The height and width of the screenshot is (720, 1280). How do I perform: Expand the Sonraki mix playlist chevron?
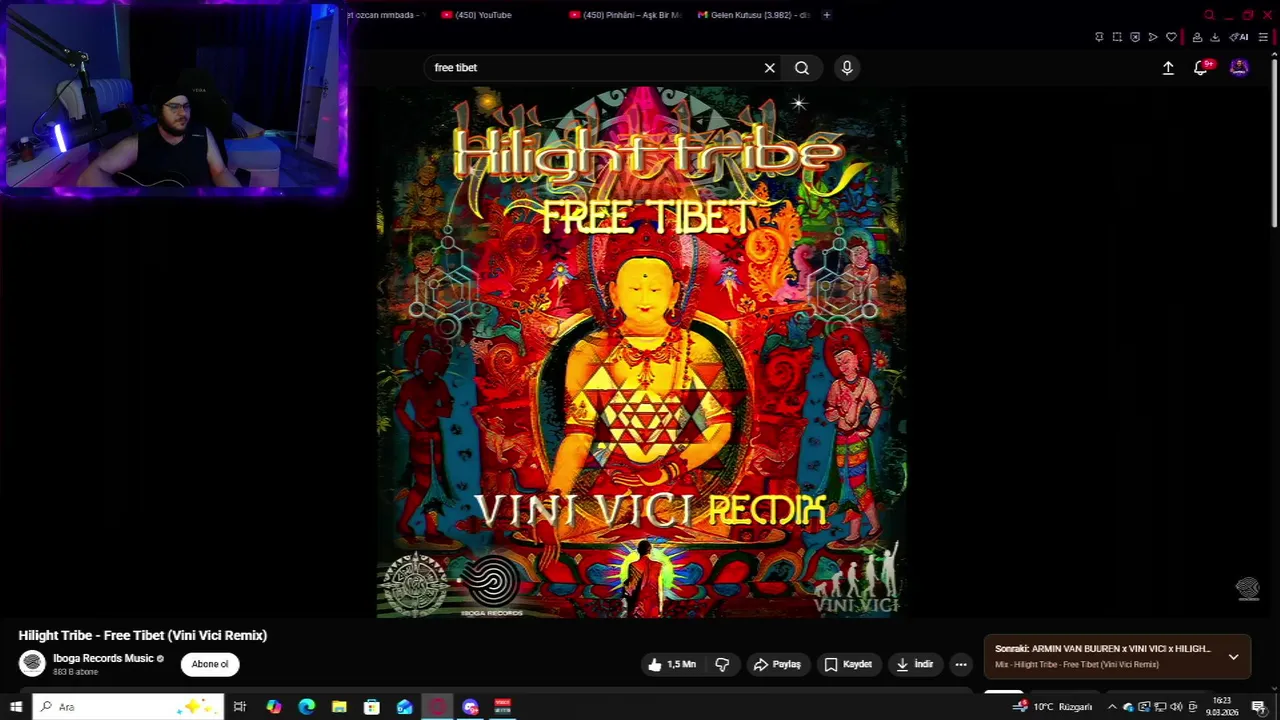[1233, 657]
